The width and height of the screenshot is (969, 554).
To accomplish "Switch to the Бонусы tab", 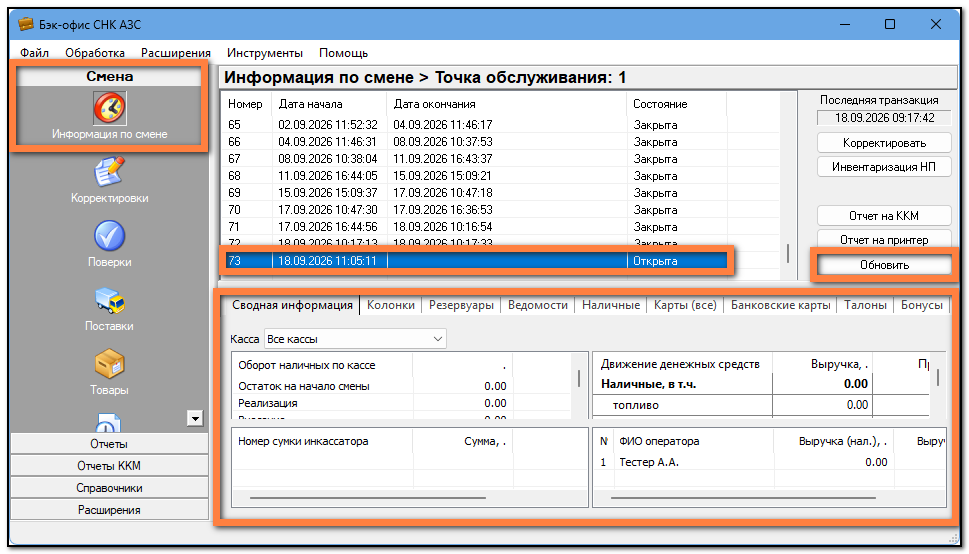I will coord(921,305).
